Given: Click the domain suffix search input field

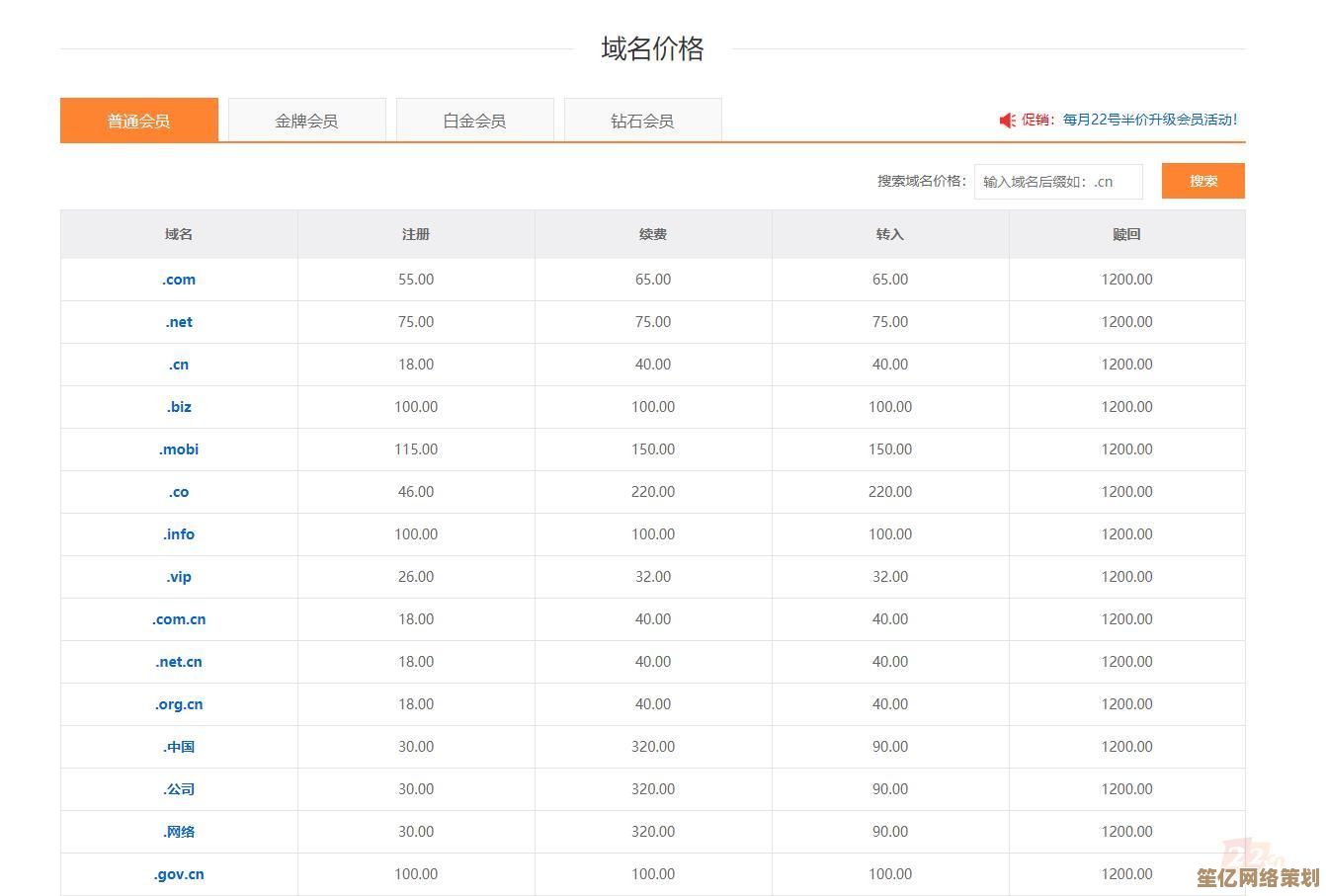Looking at the screenshot, I should coord(1057,182).
